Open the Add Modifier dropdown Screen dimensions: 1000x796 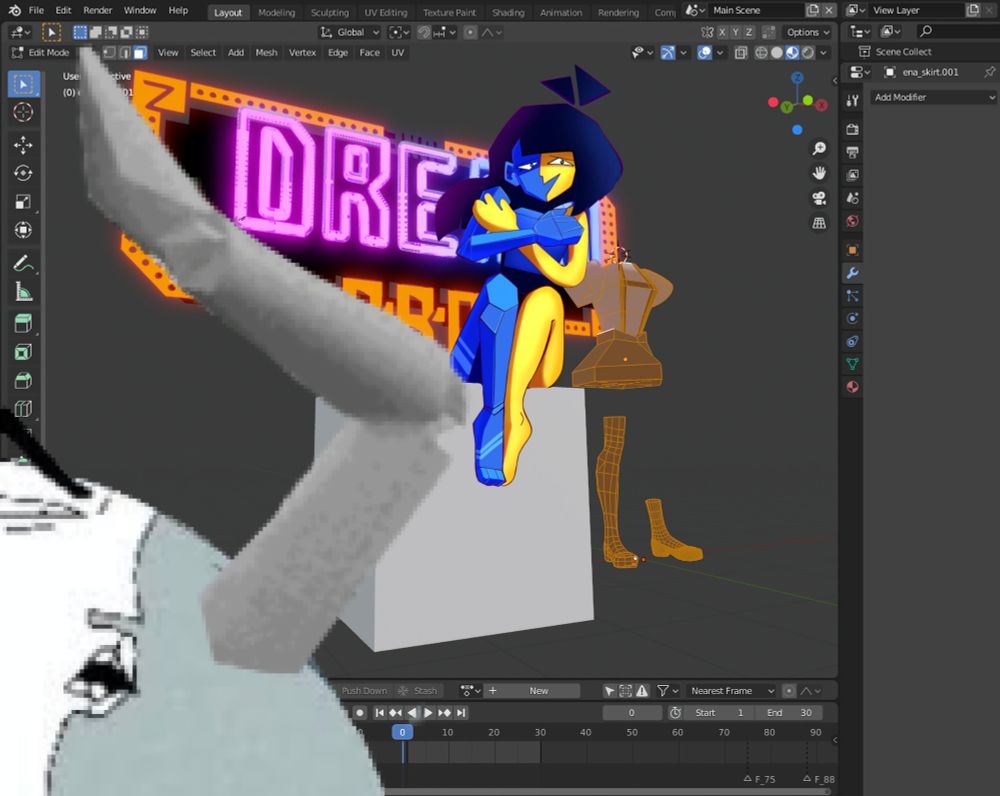pos(934,97)
